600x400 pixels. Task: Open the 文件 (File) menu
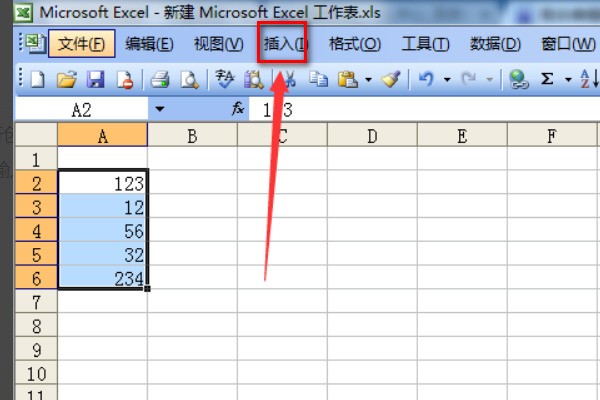click(82, 44)
